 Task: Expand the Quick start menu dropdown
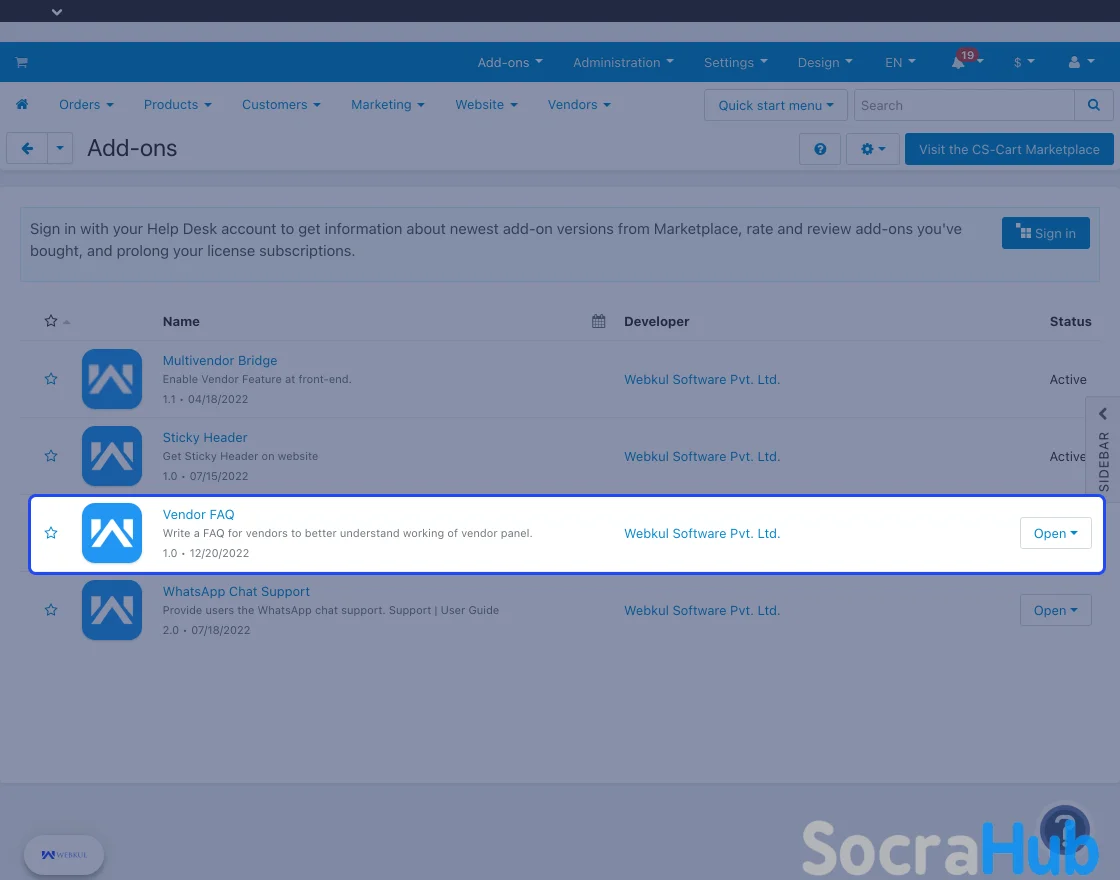point(775,105)
